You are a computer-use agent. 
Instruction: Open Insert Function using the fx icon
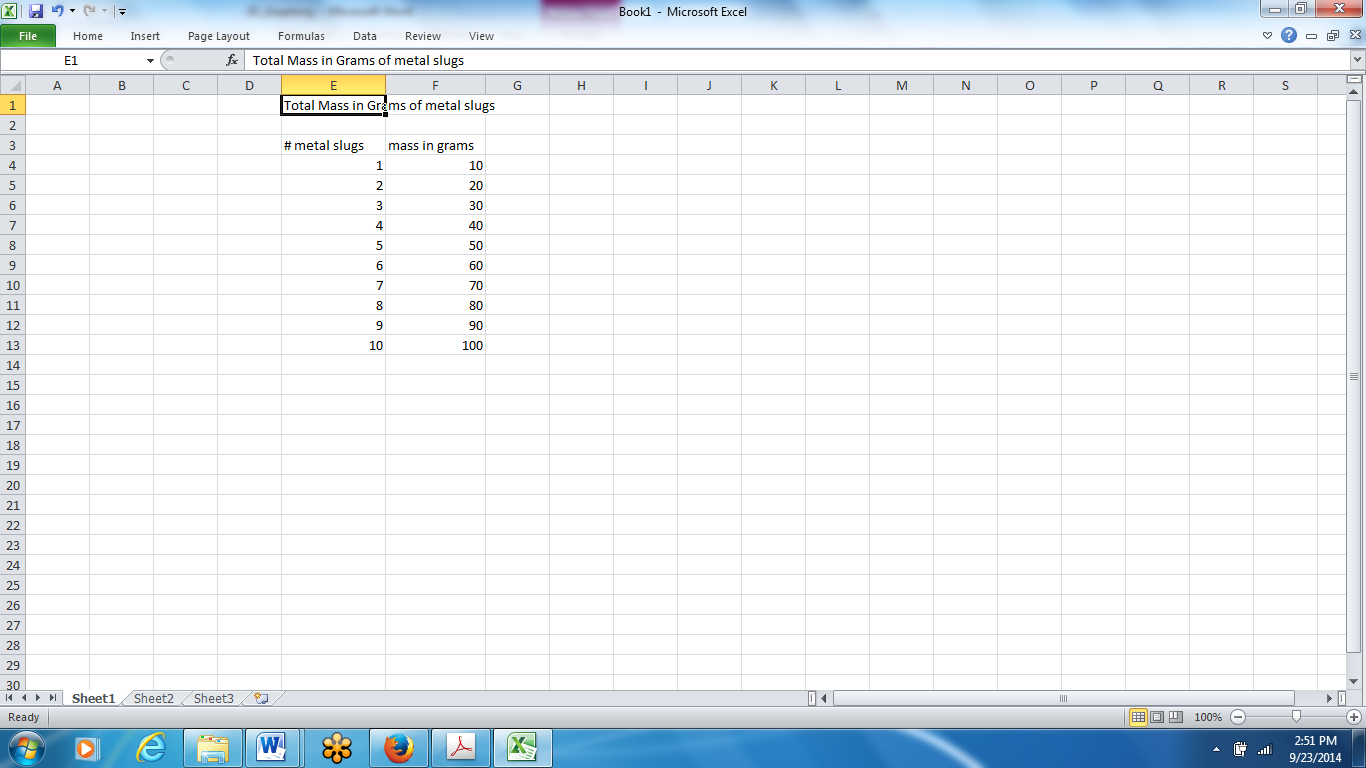click(232, 60)
